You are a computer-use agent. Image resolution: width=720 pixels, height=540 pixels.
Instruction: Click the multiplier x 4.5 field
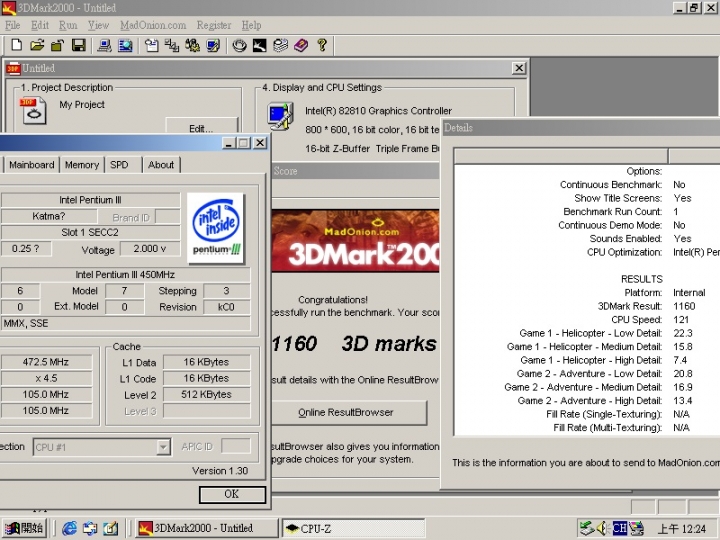click(46, 378)
